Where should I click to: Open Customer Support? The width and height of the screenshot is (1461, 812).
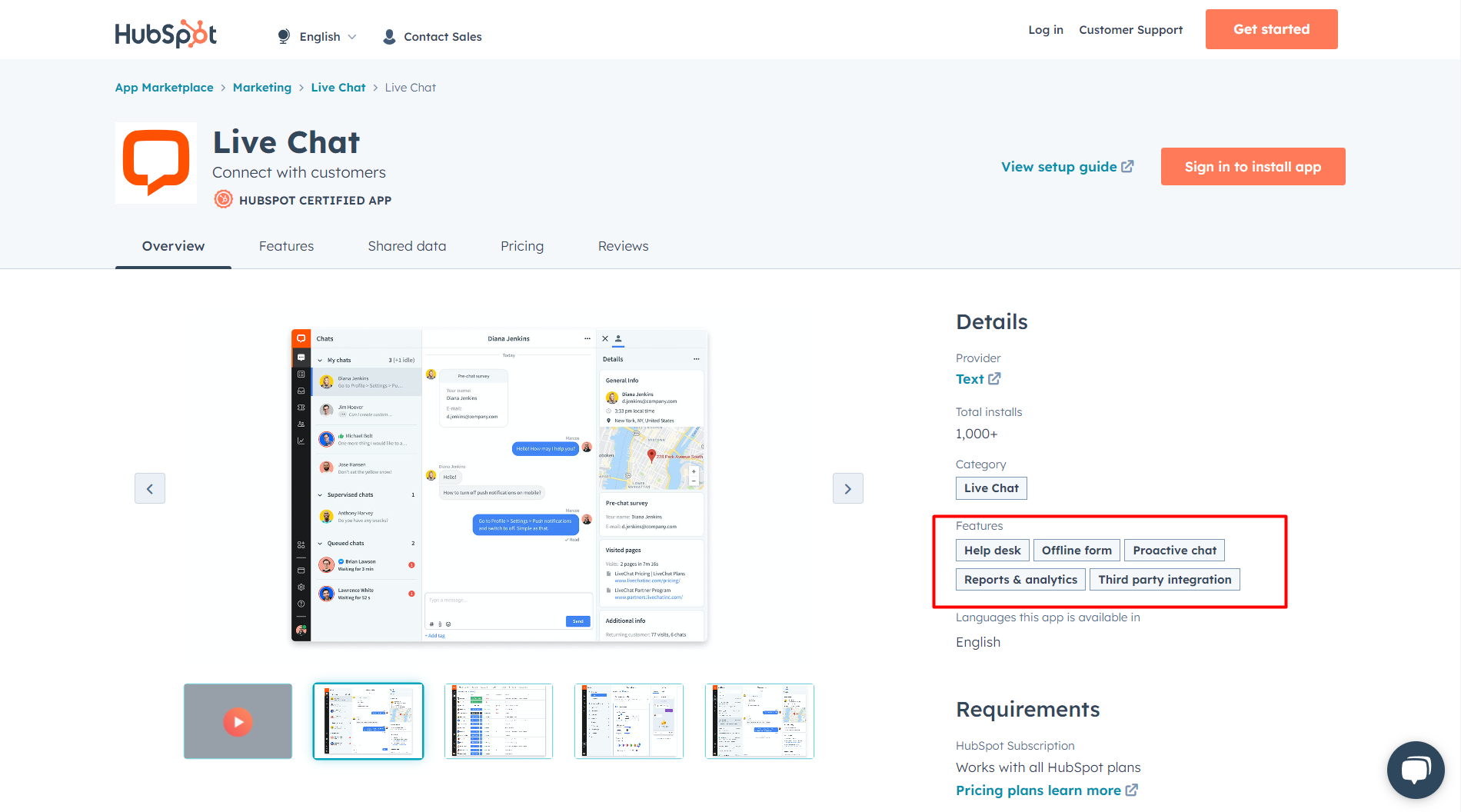[x=1130, y=30]
